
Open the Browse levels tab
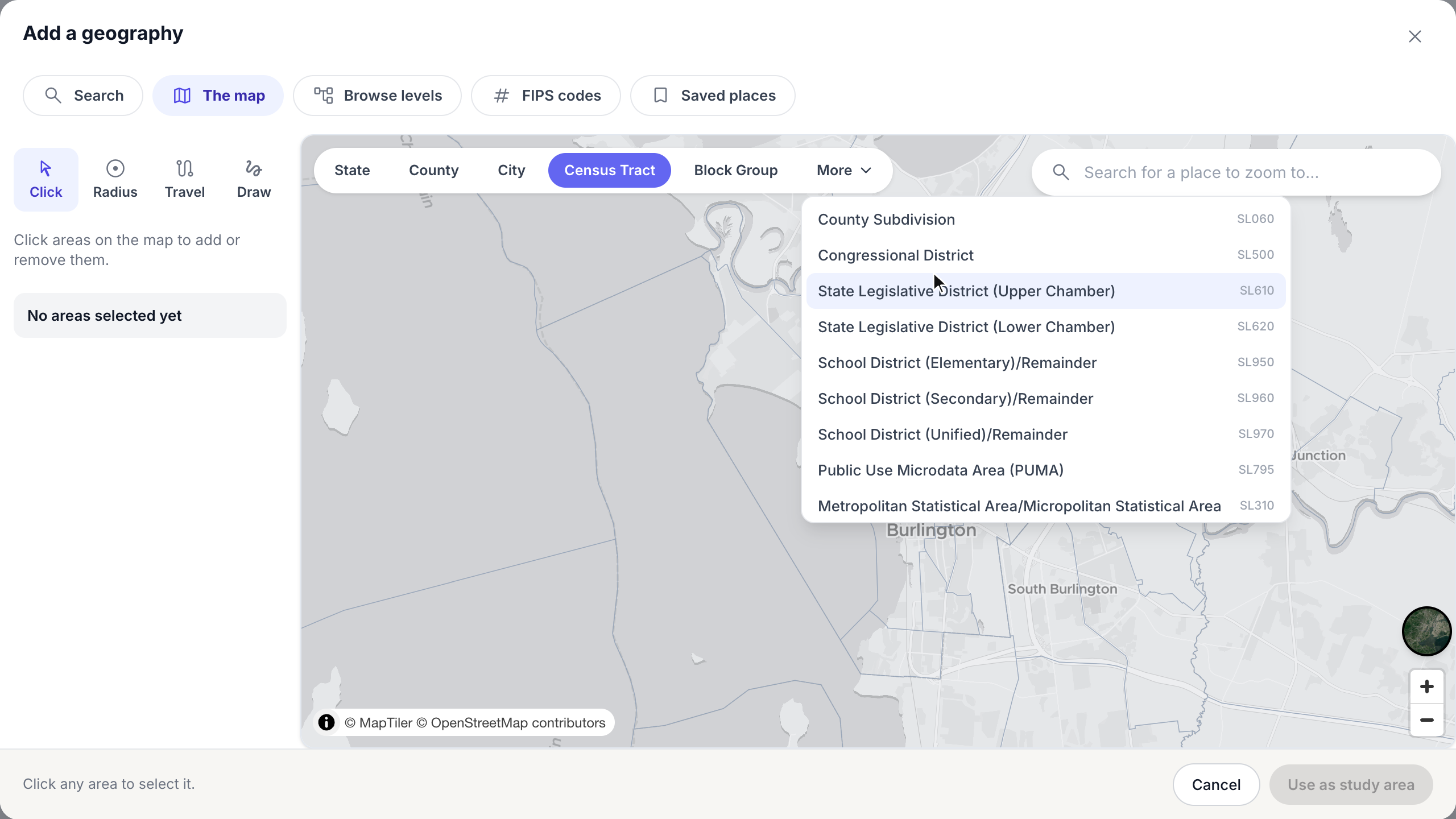coord(377,96)
